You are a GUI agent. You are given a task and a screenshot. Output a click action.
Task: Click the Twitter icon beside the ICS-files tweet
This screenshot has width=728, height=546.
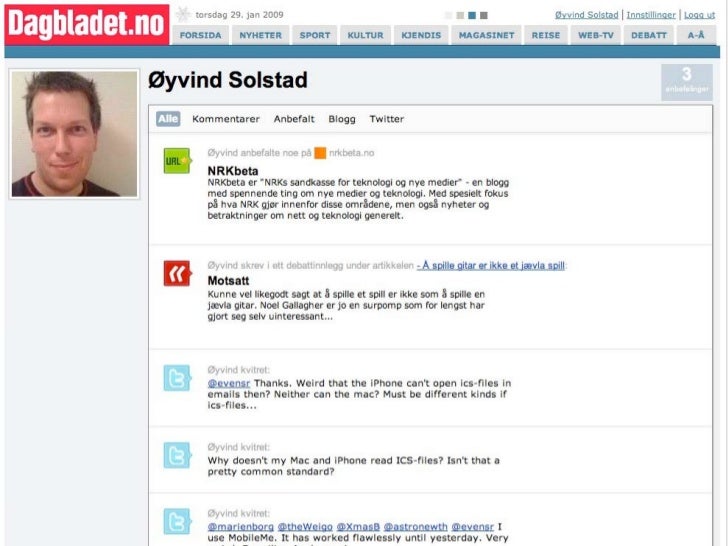point(177,455)
